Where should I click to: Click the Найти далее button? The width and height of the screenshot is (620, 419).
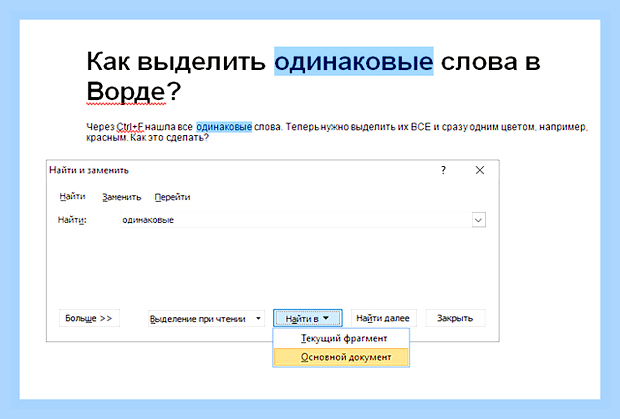pos(383,318)
